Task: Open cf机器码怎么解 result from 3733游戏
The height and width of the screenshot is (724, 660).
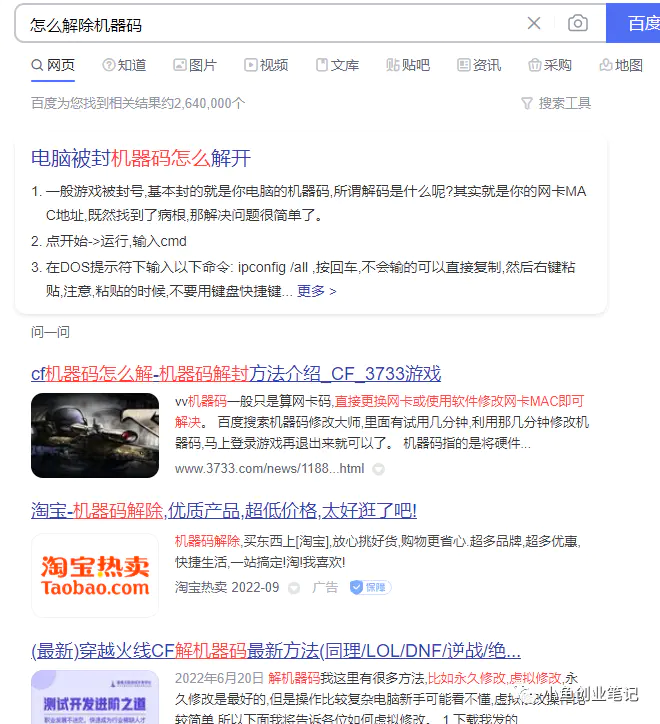Action: coord(236,374)
